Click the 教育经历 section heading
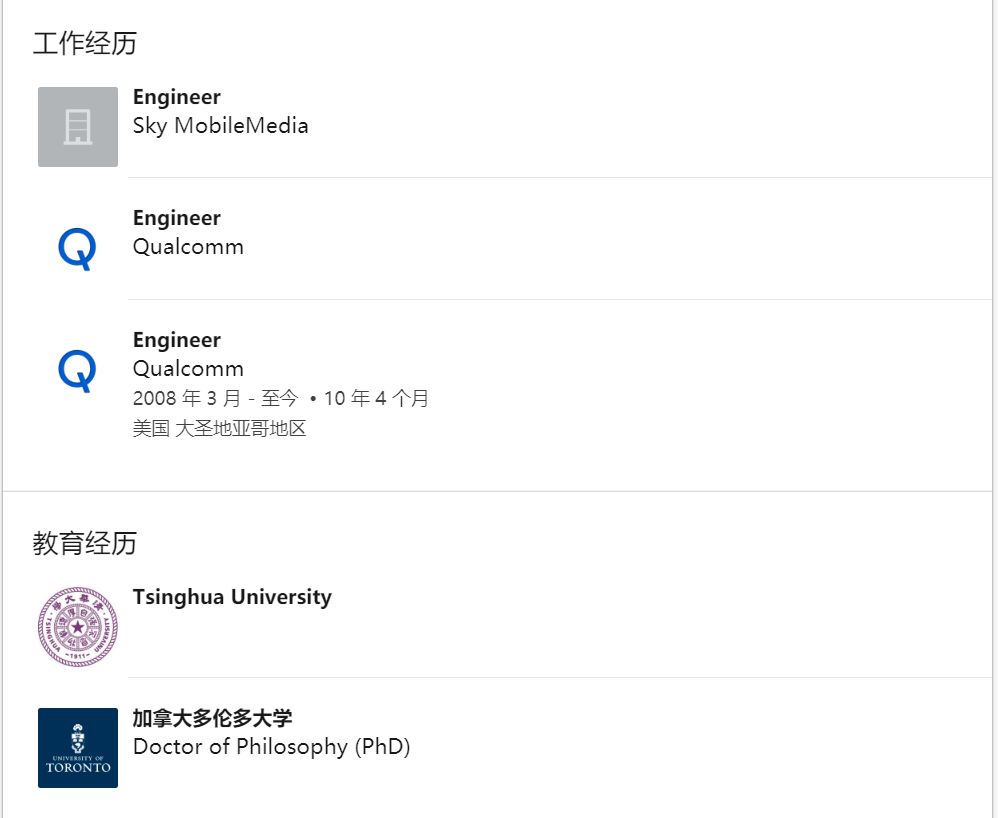The height and width of the screenshot is (818, 998). pyautogui.click(x=85, y=544)
